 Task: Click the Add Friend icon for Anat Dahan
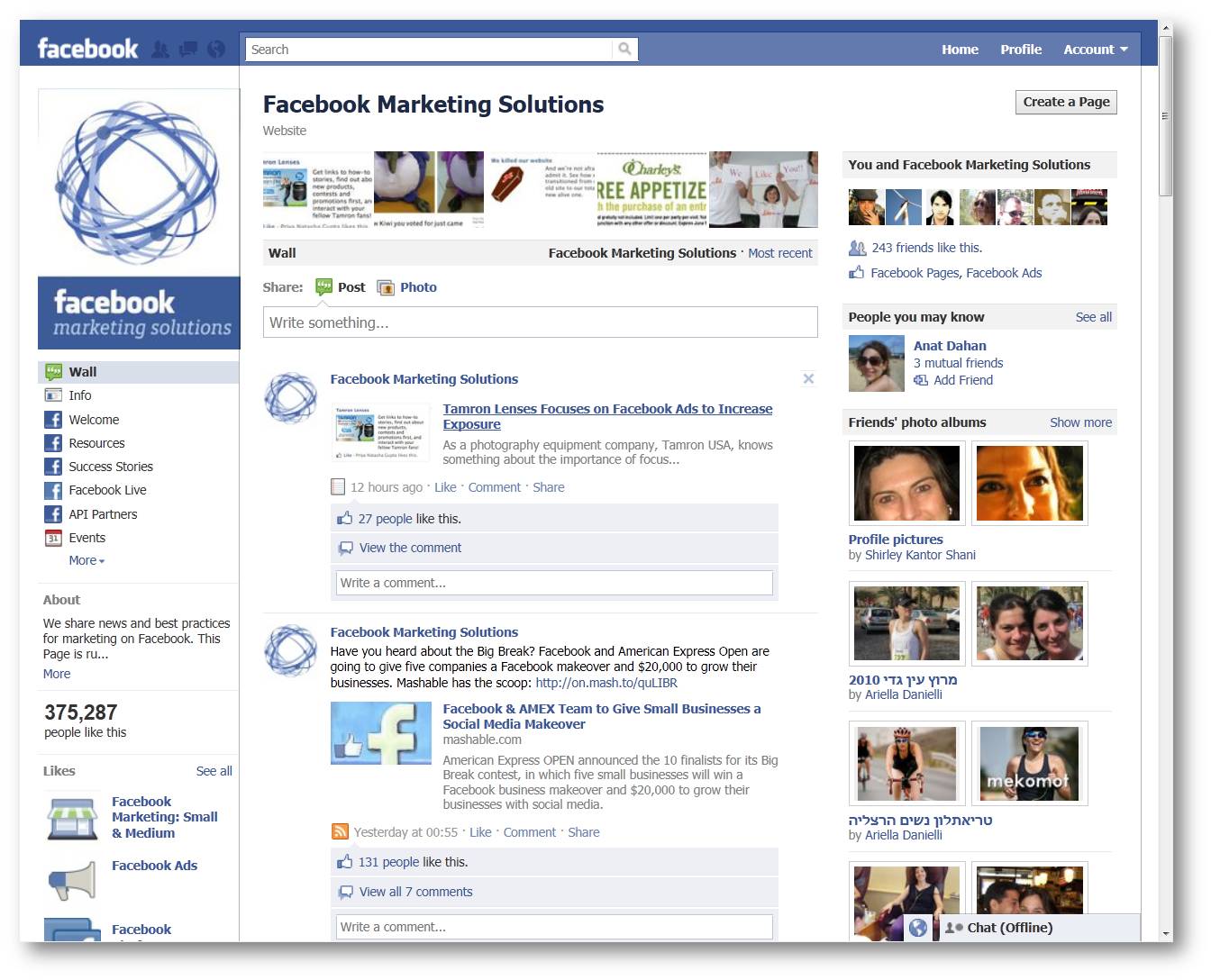click(921, 380)
